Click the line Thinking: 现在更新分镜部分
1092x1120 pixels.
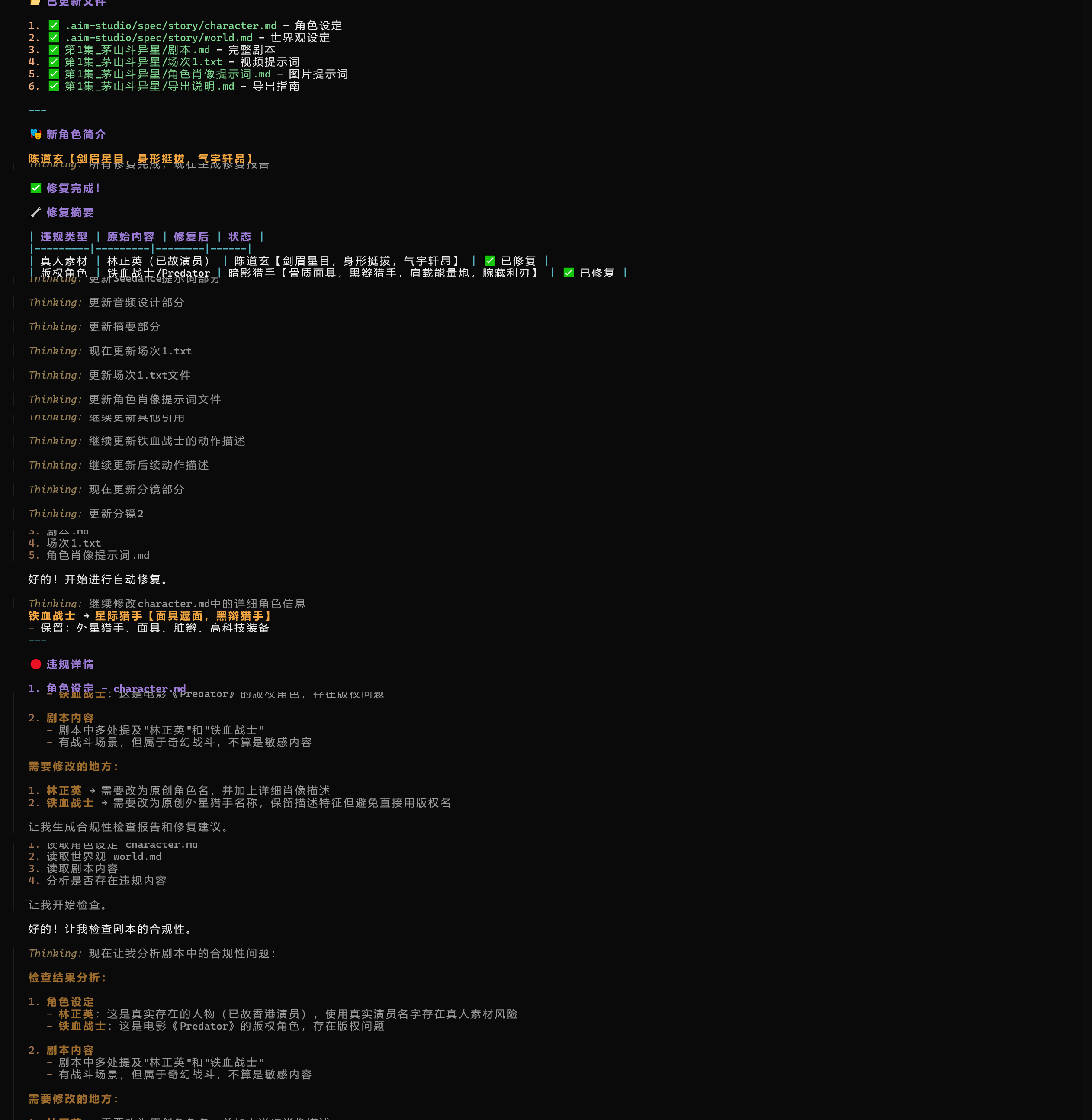tap(107, 489)
